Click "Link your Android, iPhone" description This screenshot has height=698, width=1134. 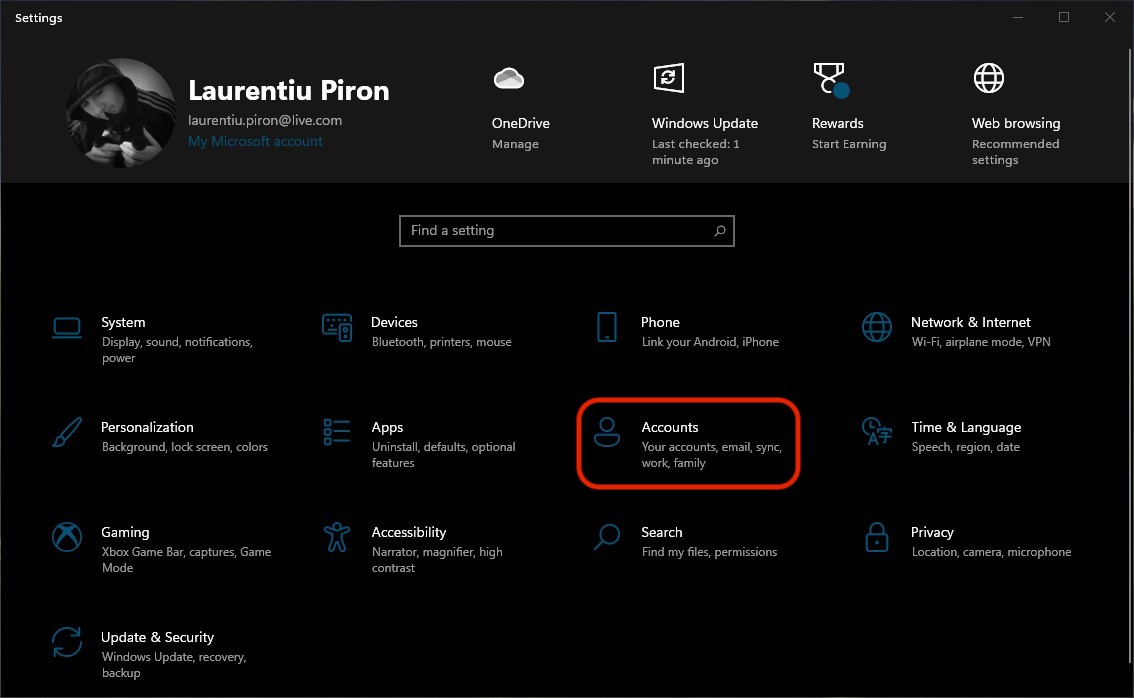point(710,342)
